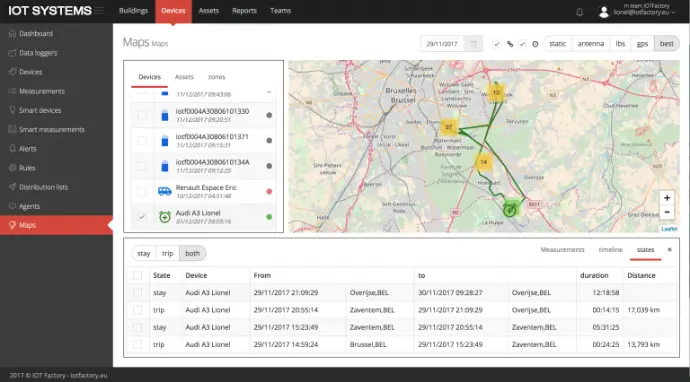The image size is (690, 382).
Task: Click the notification bell icon
Action: 580,12
